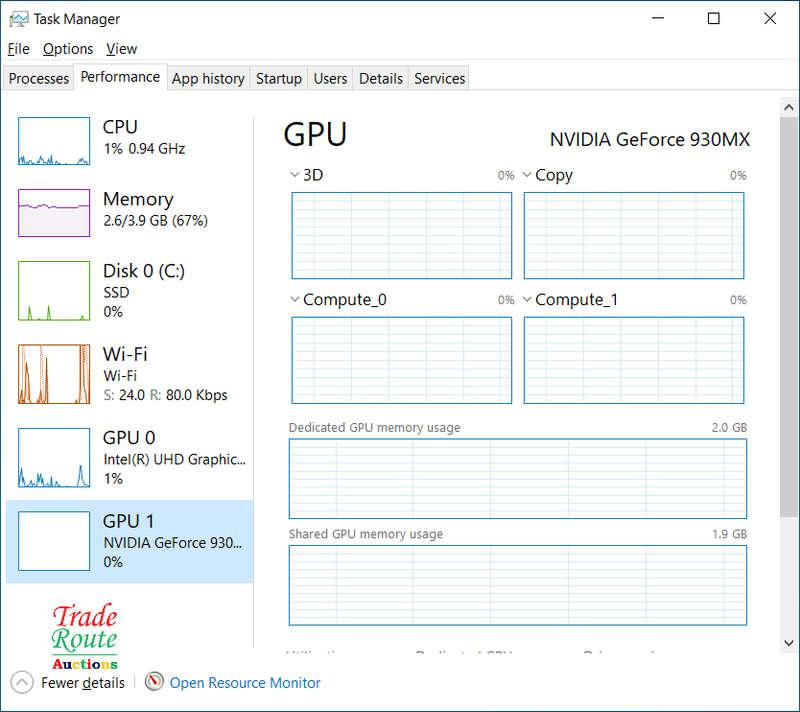Click the 'SSD' label under Disk 0
Viewport: 800px width, 712px height.
pyautogui.click(x=116, y=292)
